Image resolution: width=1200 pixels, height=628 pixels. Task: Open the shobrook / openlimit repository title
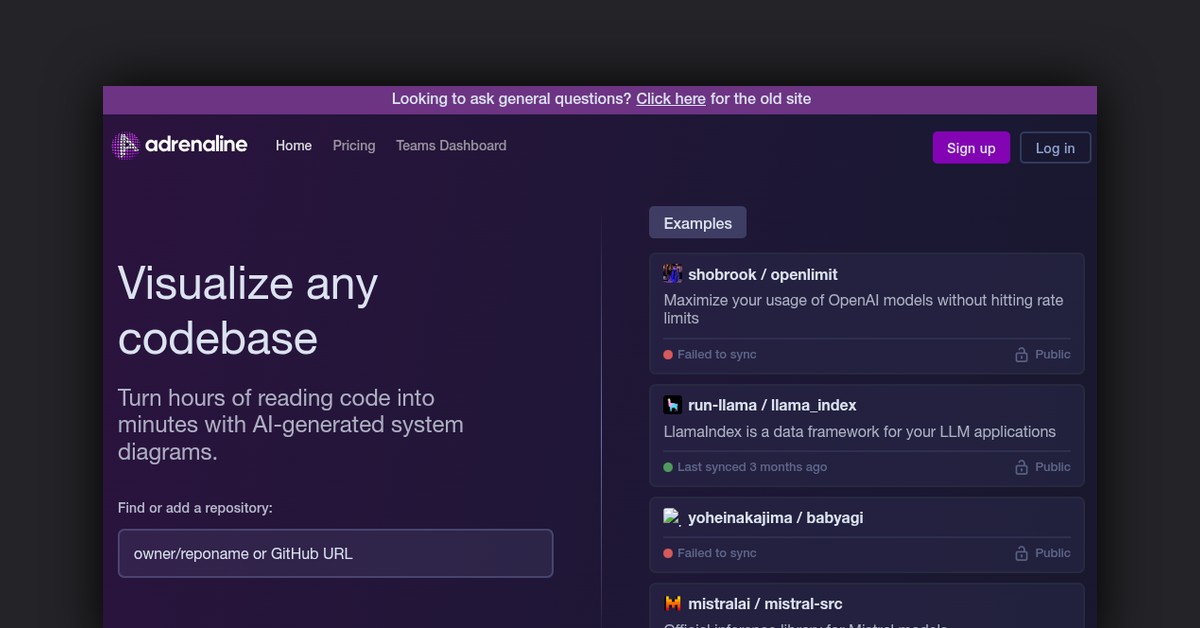(762, 274)
